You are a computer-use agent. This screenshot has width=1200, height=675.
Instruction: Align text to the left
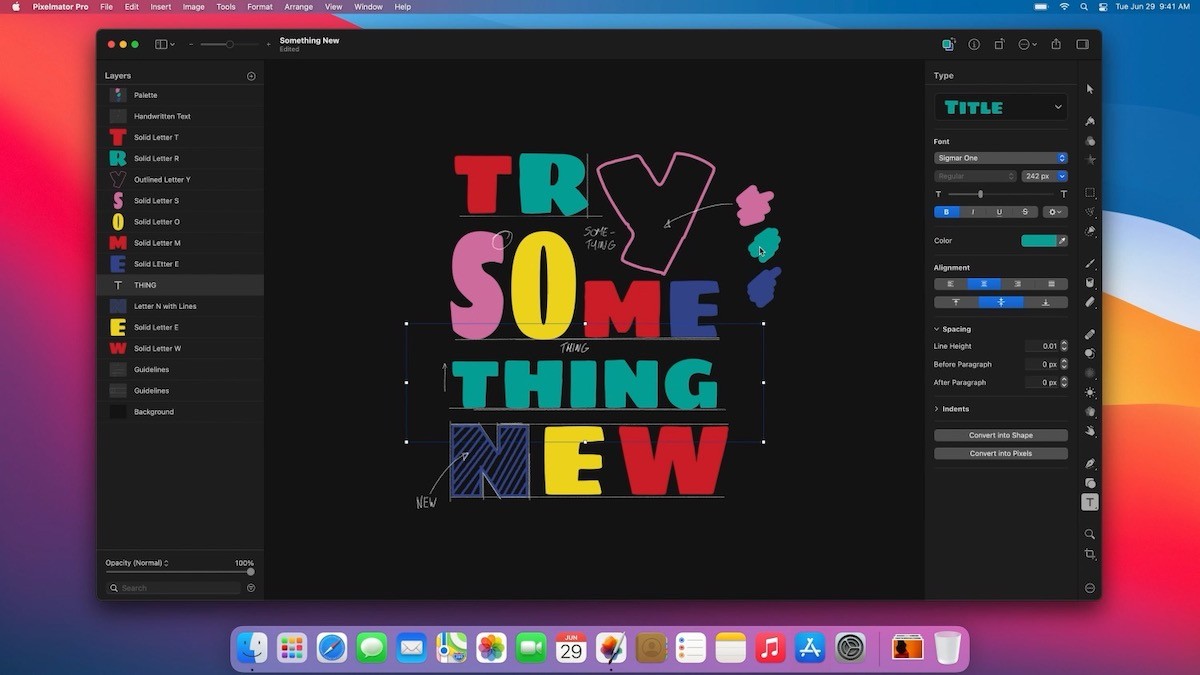950,284
